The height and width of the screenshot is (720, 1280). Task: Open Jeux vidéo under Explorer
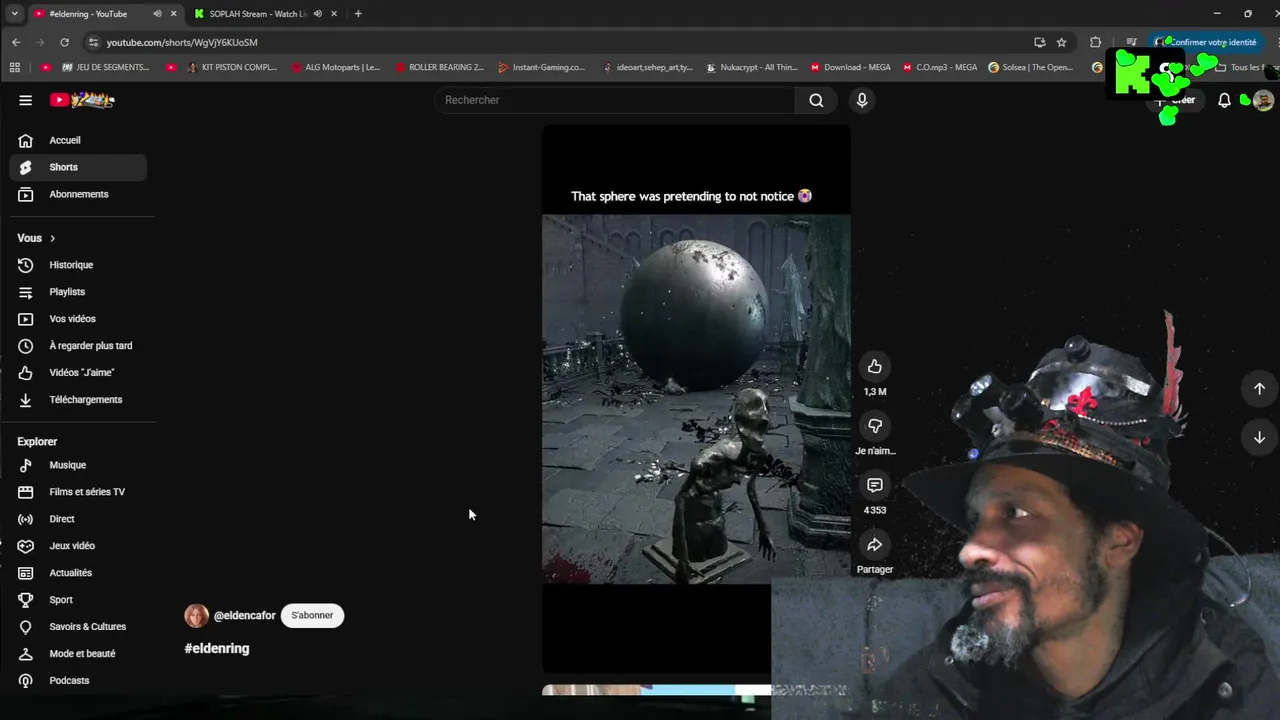78,546
